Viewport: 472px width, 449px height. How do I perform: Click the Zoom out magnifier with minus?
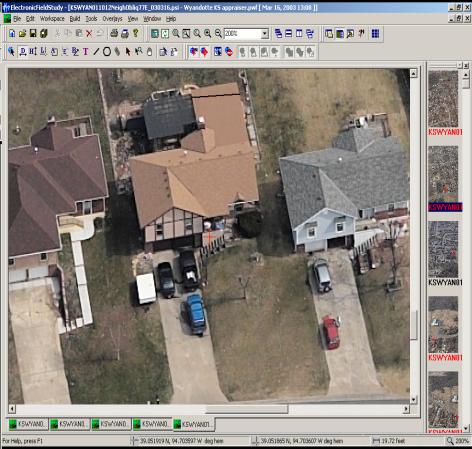[218, 33]
